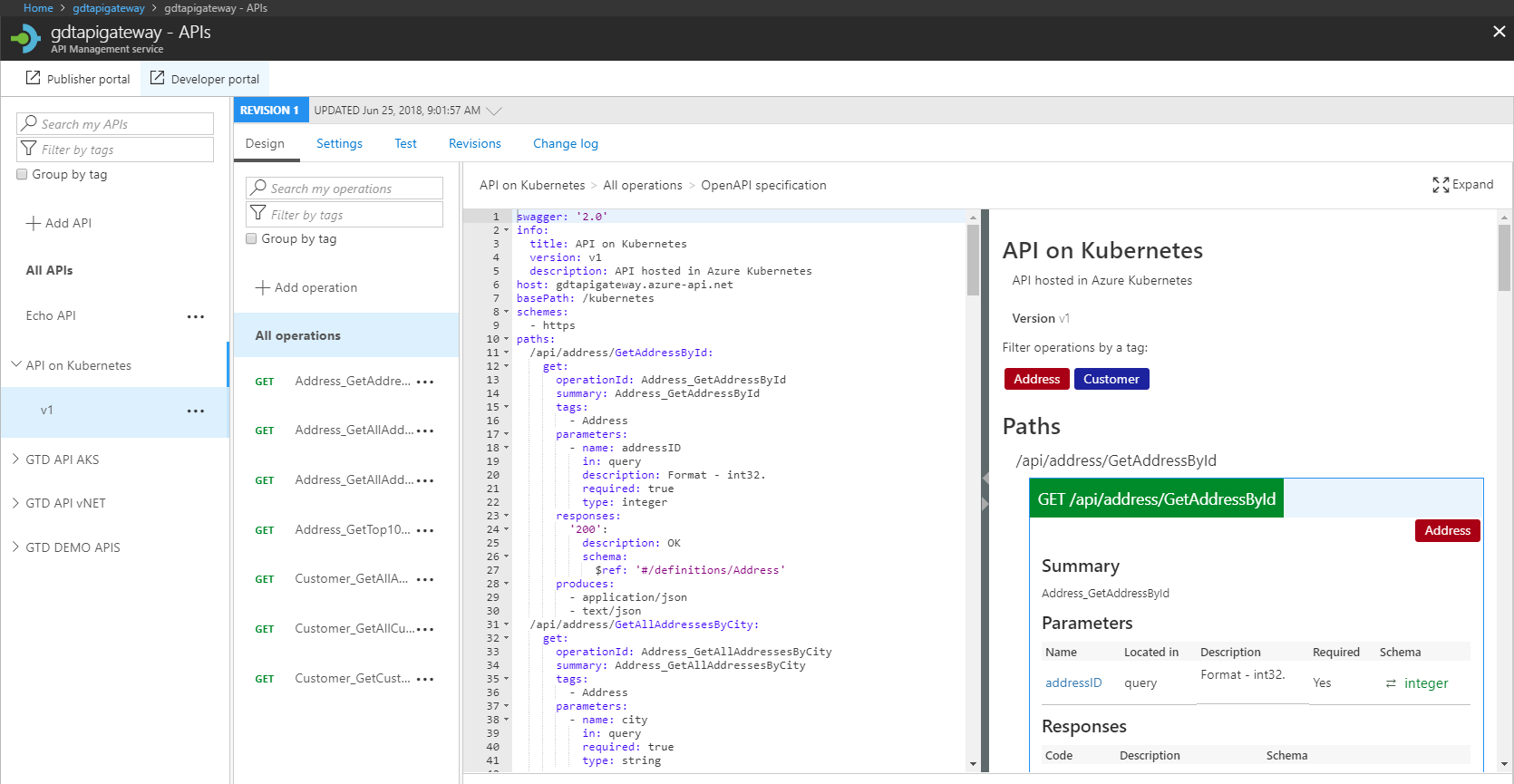Open ellipsis menu for Customer_GetCust... operation
Screen dimensions: 1514x784
[x=425, y=679]
